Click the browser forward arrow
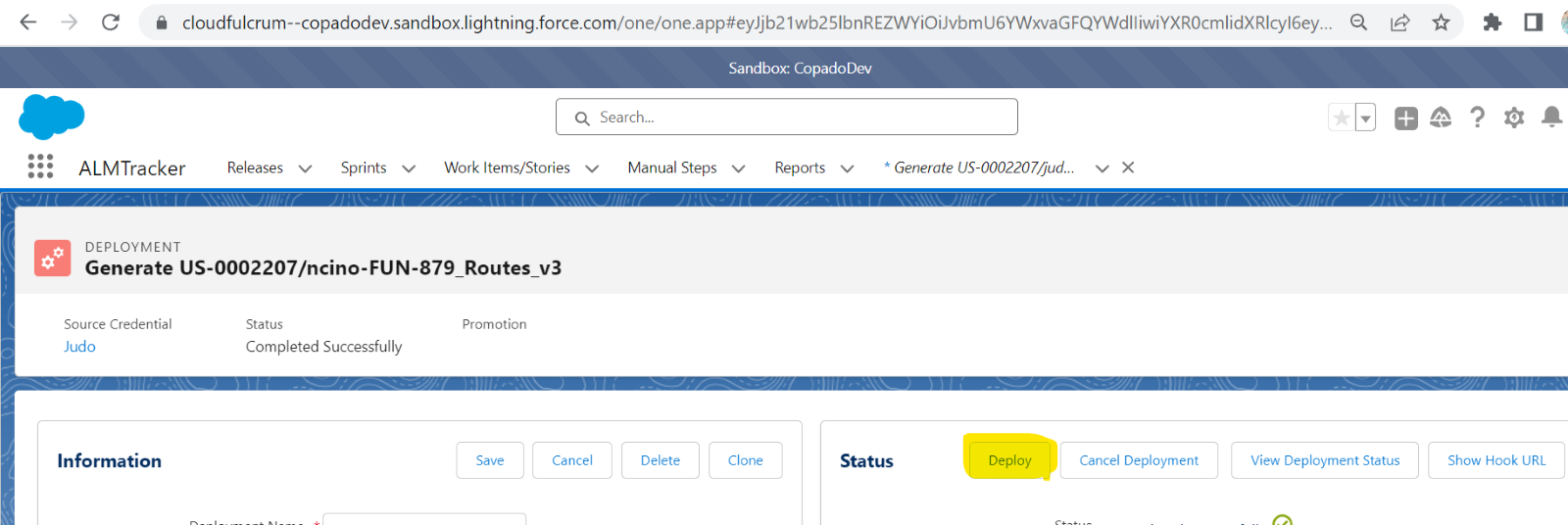 [x=69, y=22]
